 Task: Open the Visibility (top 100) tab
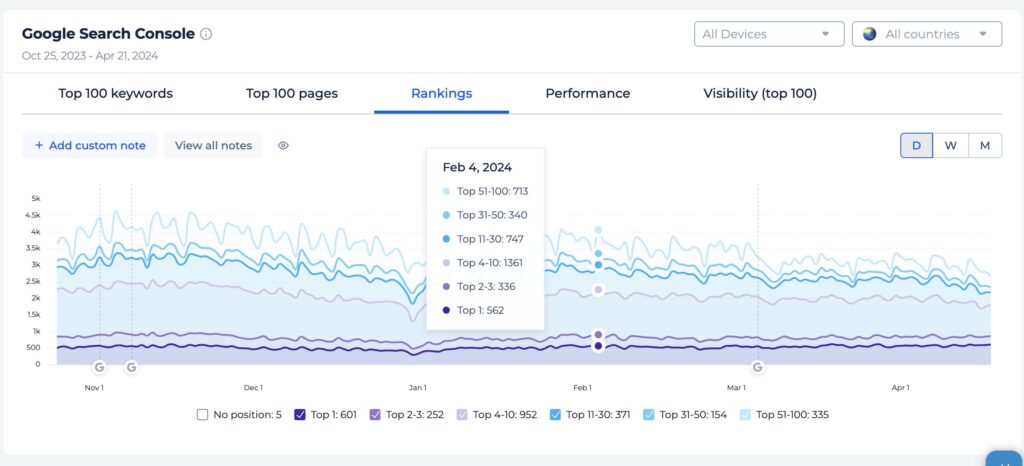point(760,93)
